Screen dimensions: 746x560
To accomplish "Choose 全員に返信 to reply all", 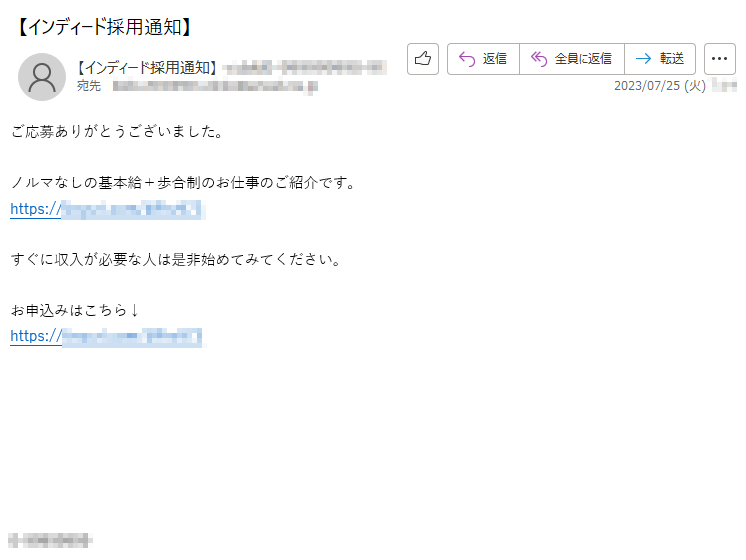I will click(x=572, y=59).
